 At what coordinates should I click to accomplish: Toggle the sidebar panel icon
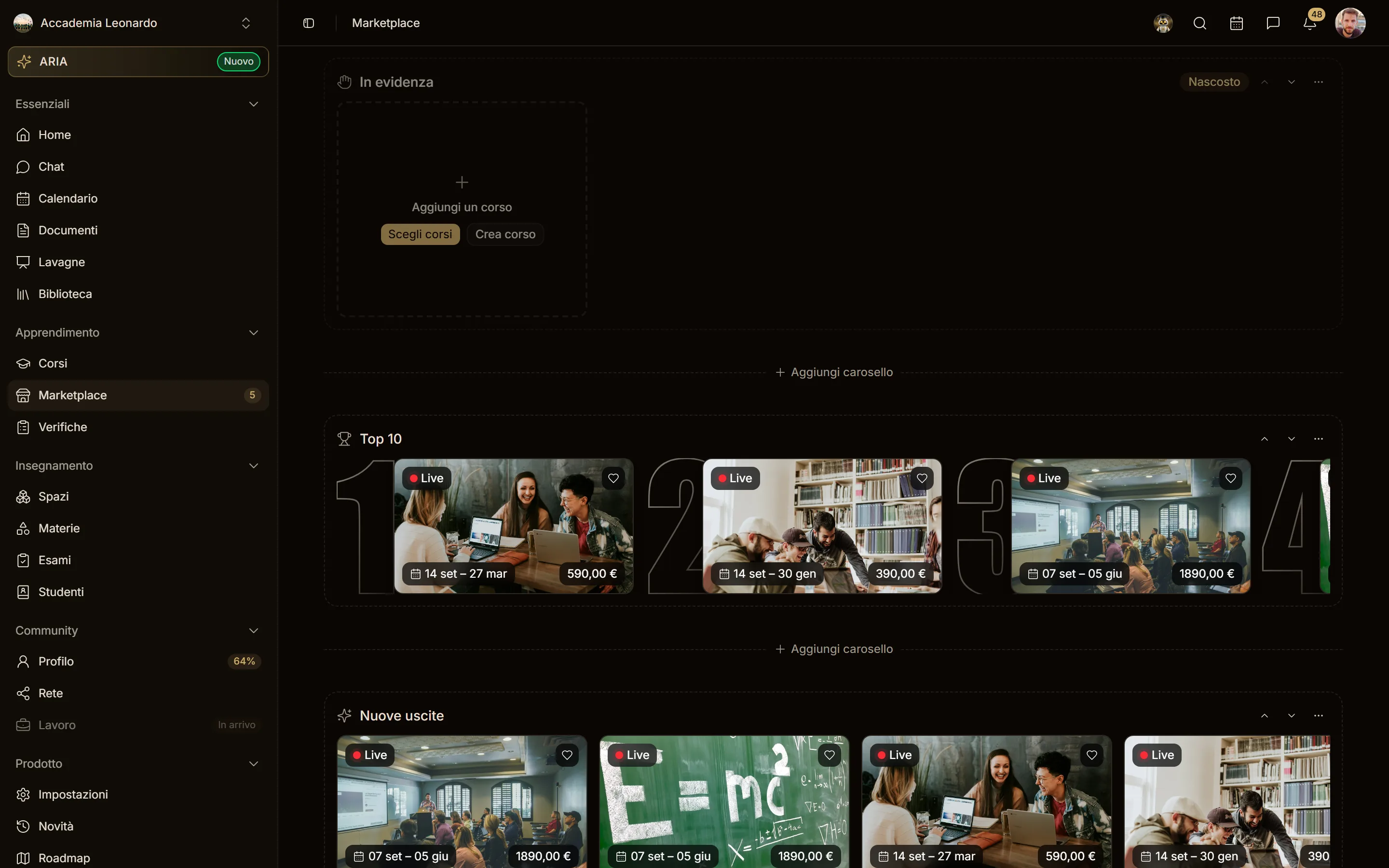pos(309,23)
